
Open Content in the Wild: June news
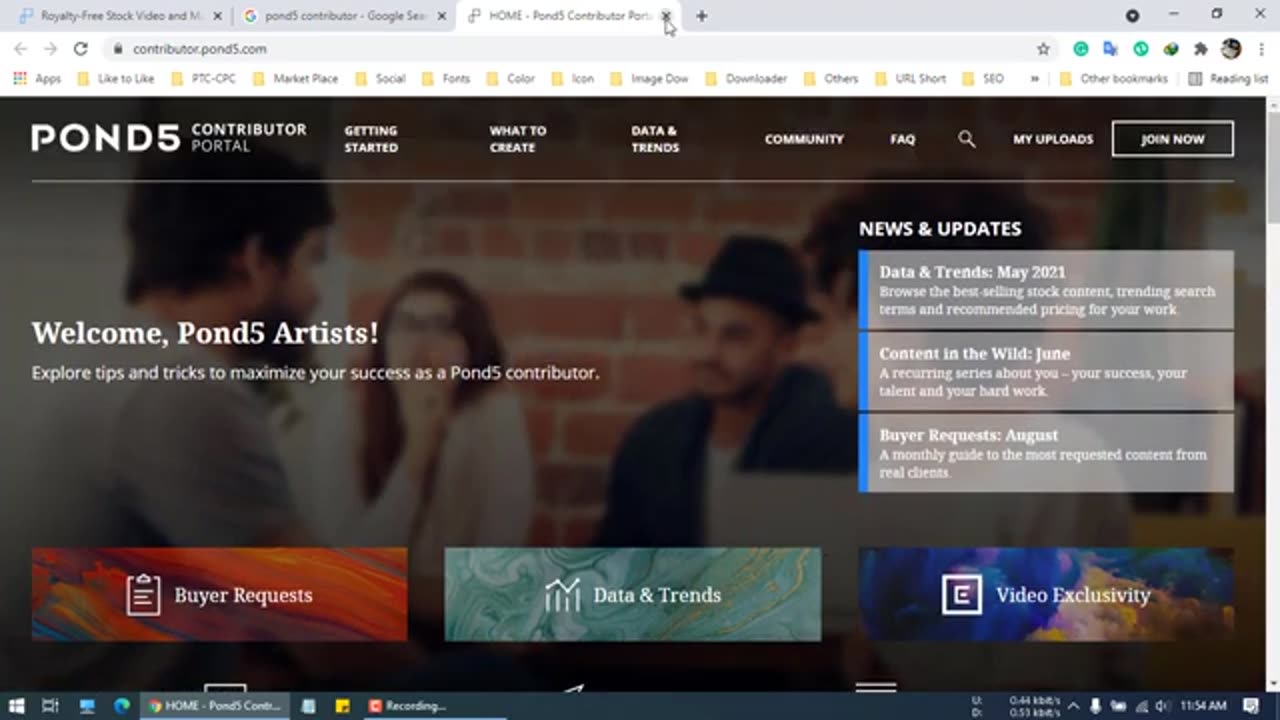1046,371
